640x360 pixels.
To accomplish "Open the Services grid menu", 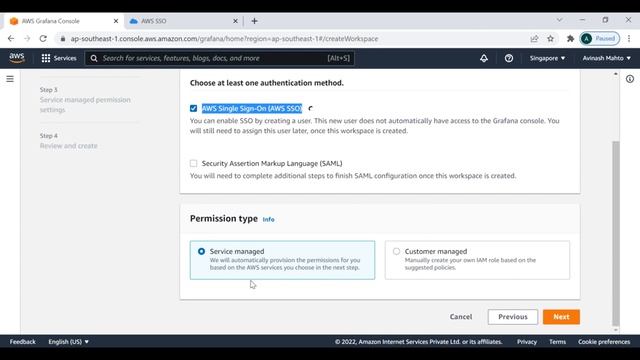I will click(59, 58).
